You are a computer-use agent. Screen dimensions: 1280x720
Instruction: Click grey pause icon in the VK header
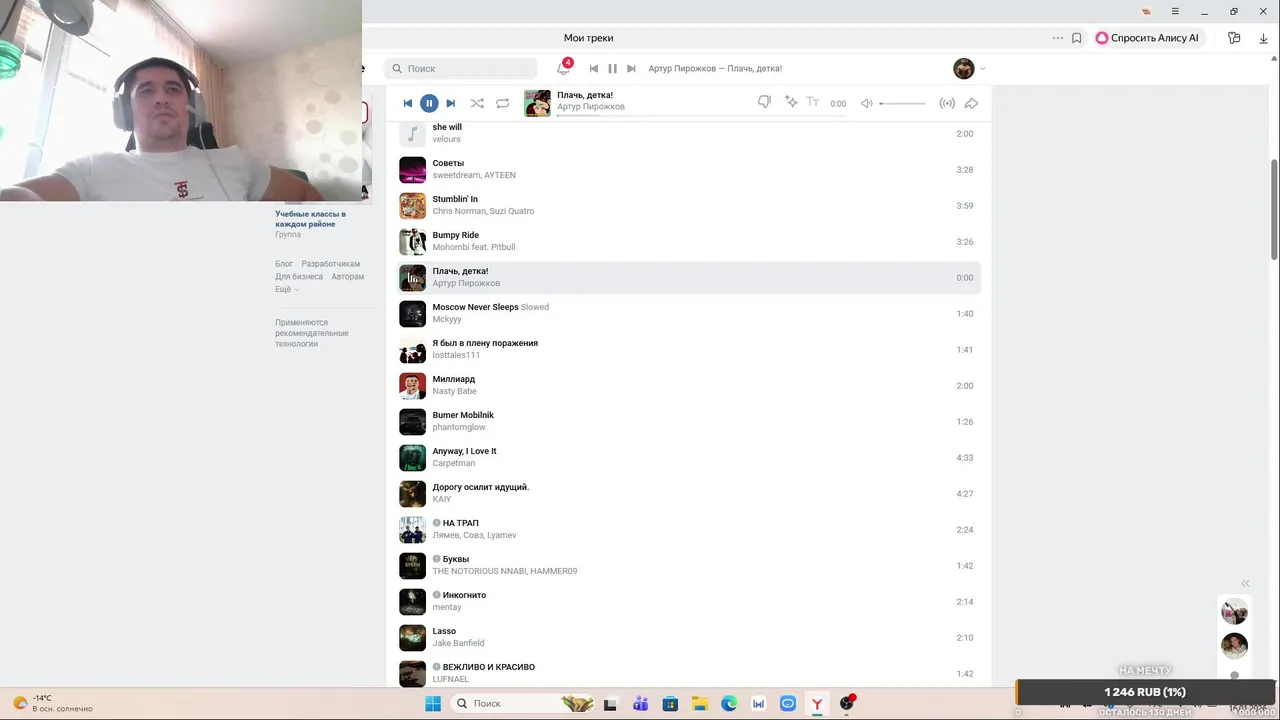[613, 68]
